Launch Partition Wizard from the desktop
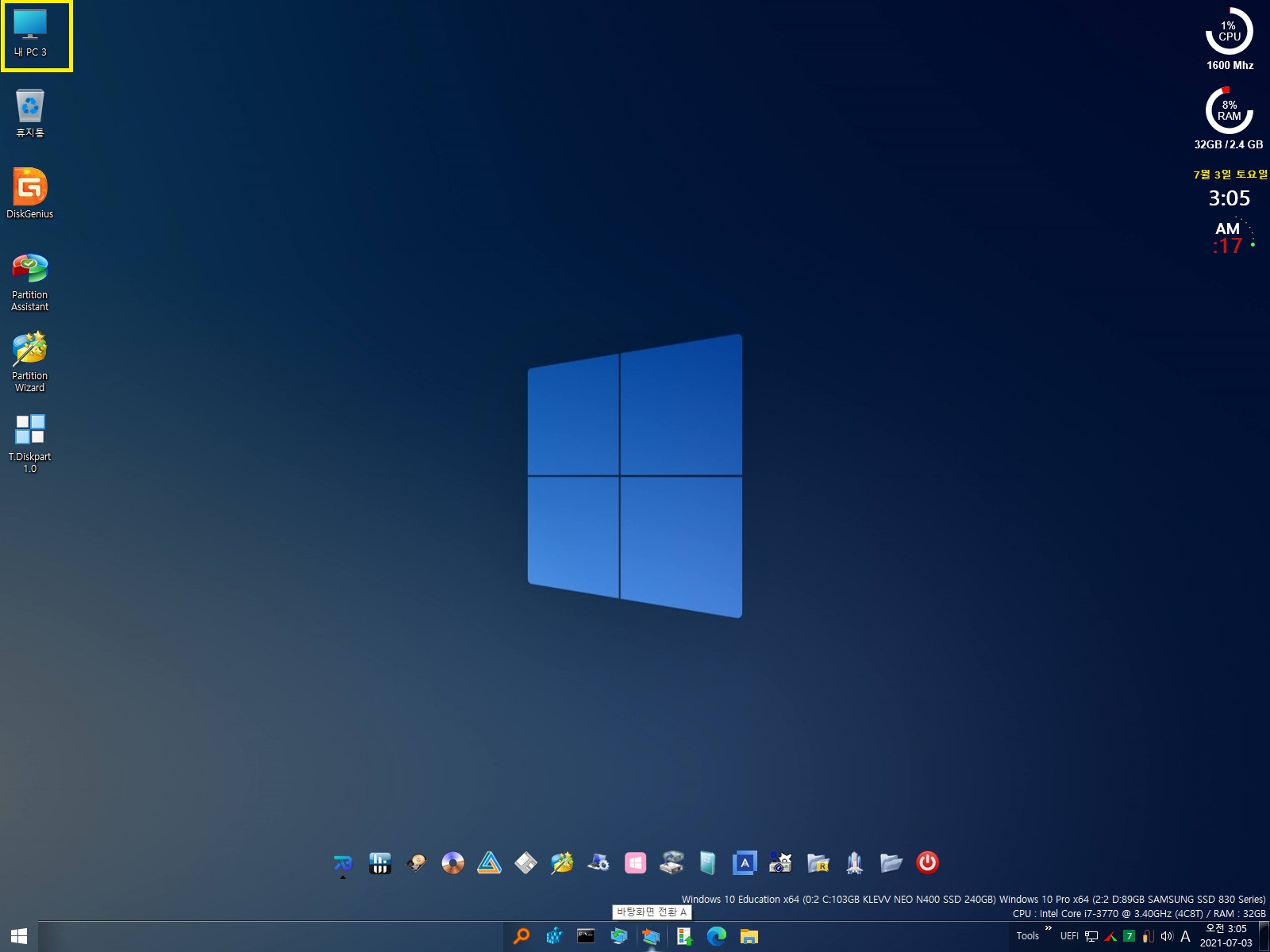This screenshot has height=952, width=1270. 30,363
